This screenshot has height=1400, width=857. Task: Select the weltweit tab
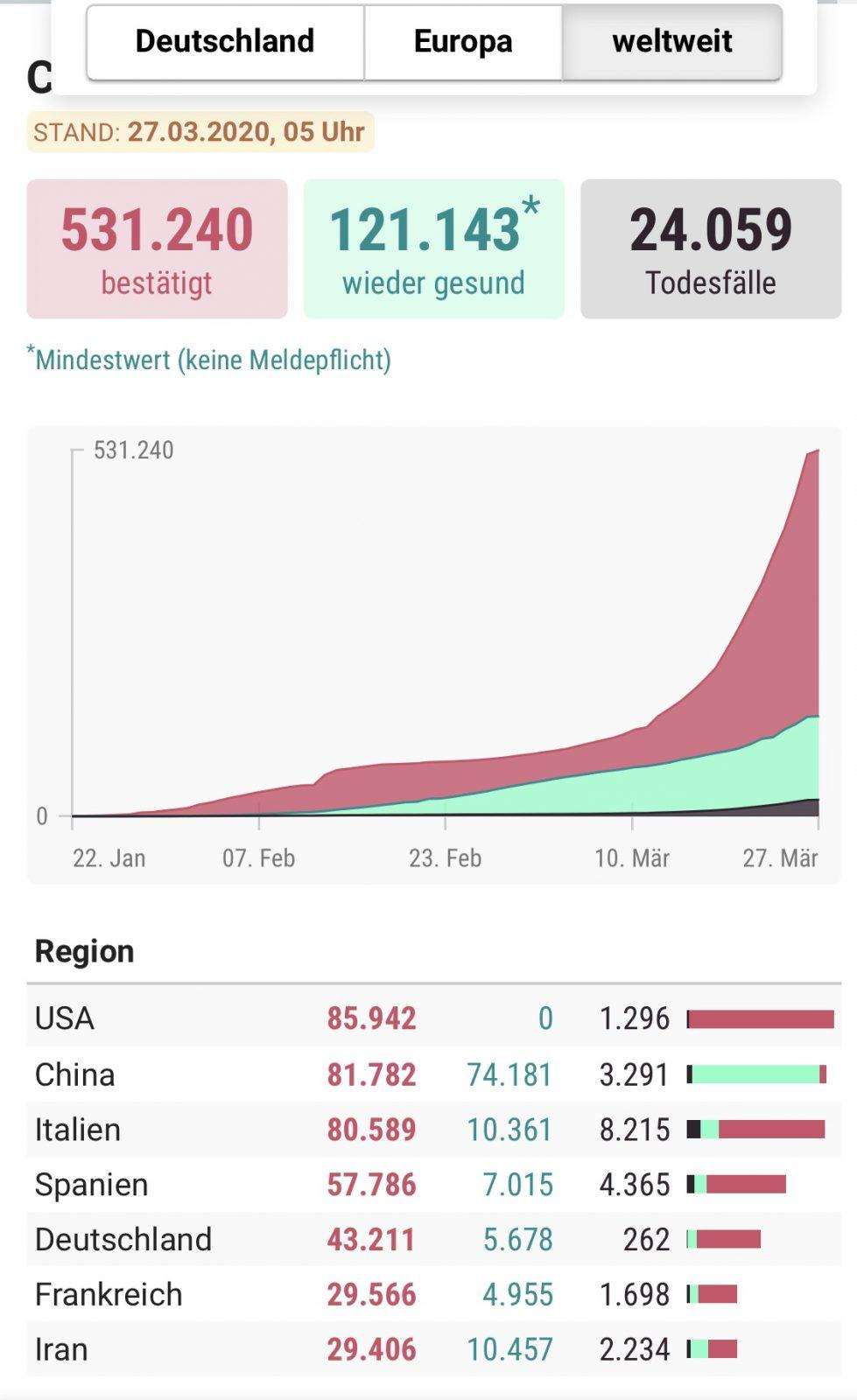coord(671,42)
